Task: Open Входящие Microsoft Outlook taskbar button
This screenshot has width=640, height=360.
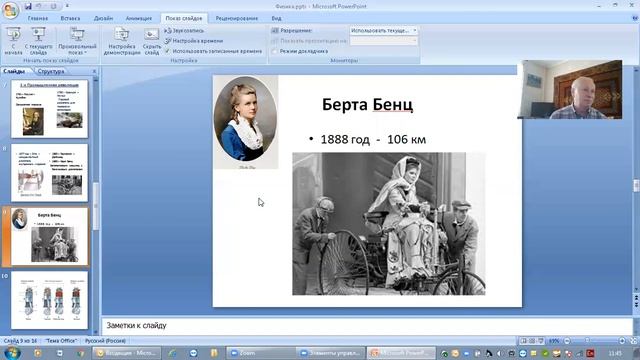Action: point(126,353)
